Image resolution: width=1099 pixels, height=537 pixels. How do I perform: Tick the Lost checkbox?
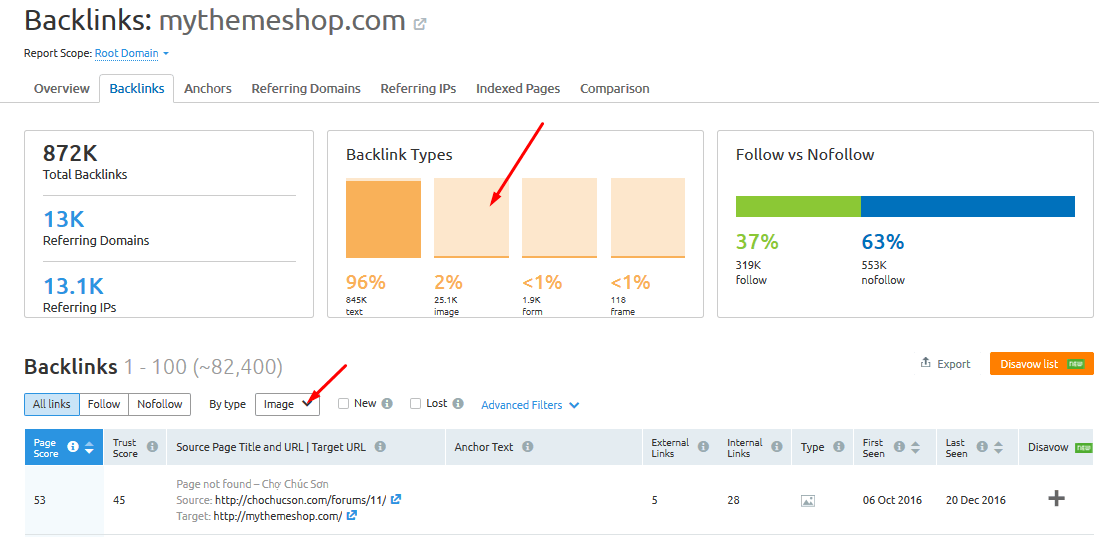tap(415, 404)
